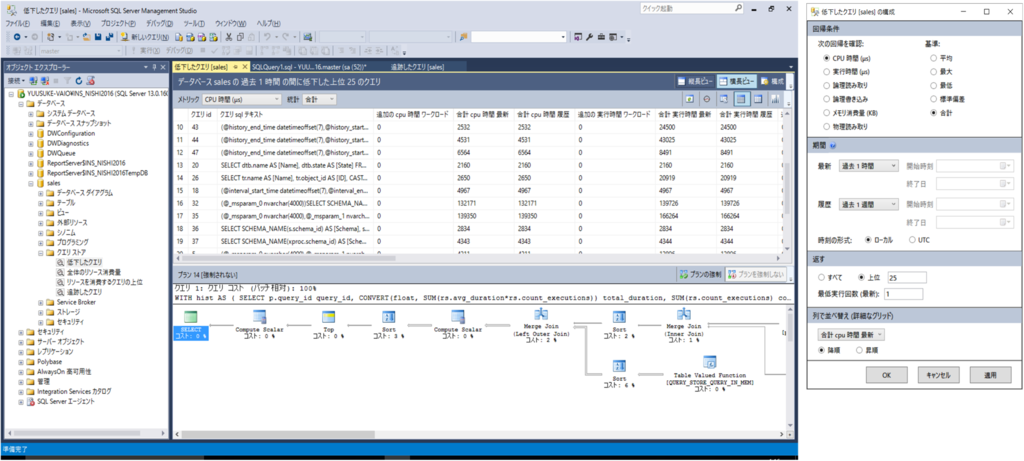1024x461 pixels.
Task: Select the detailed grid view icon
Action: [x=741, y=99]
